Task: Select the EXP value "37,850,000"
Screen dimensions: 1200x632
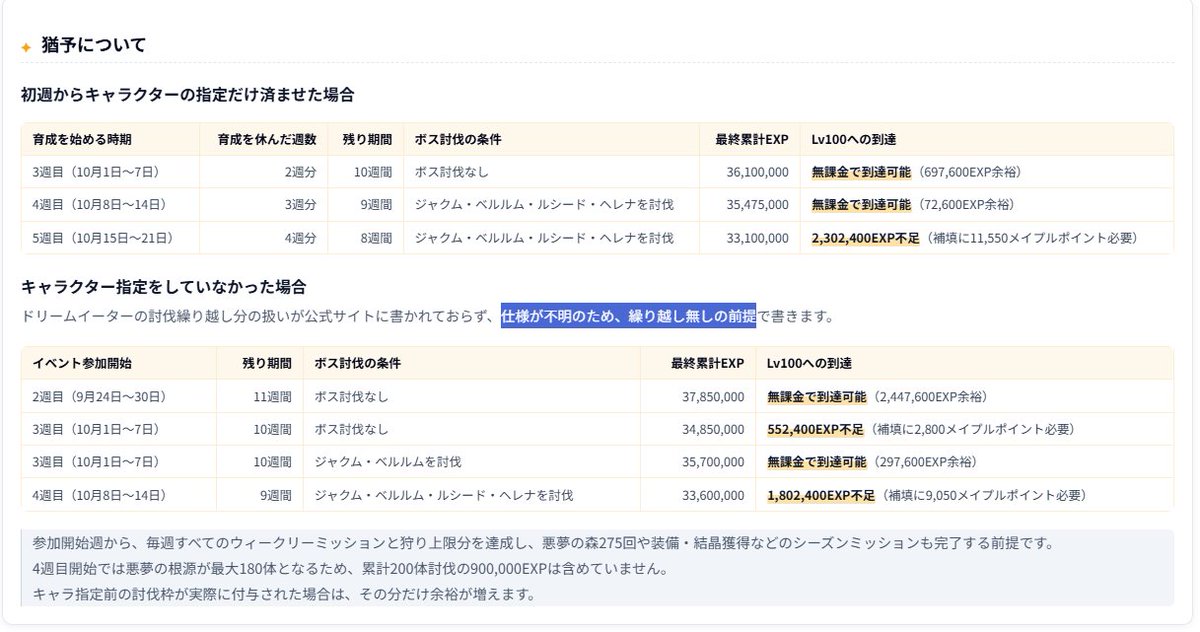Action: 713,397
